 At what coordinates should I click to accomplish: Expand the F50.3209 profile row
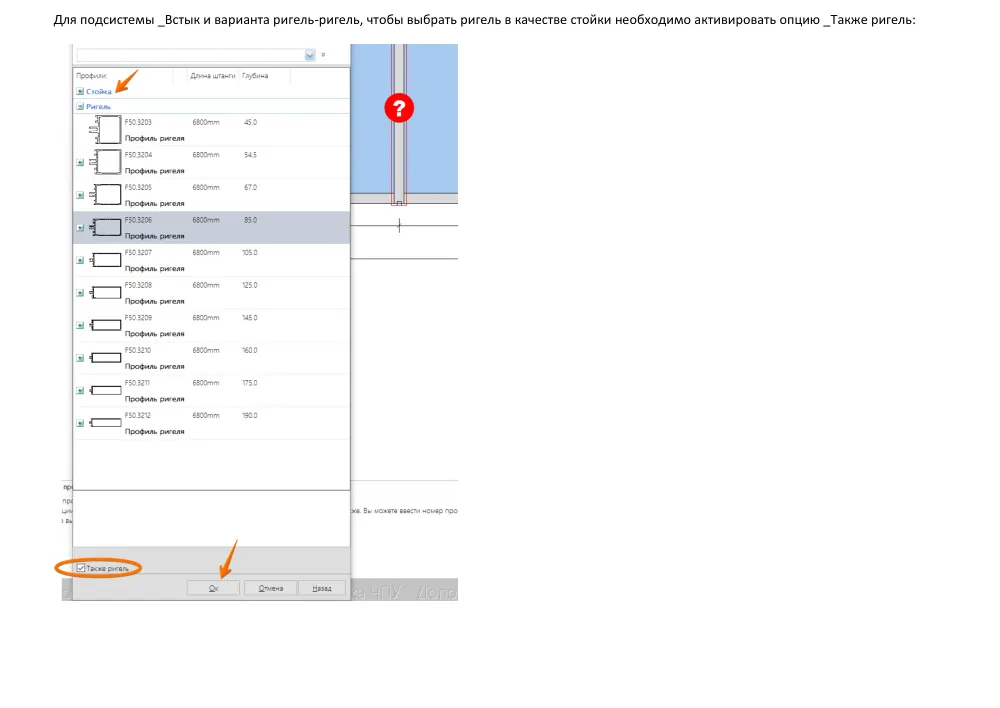point(80,326)
